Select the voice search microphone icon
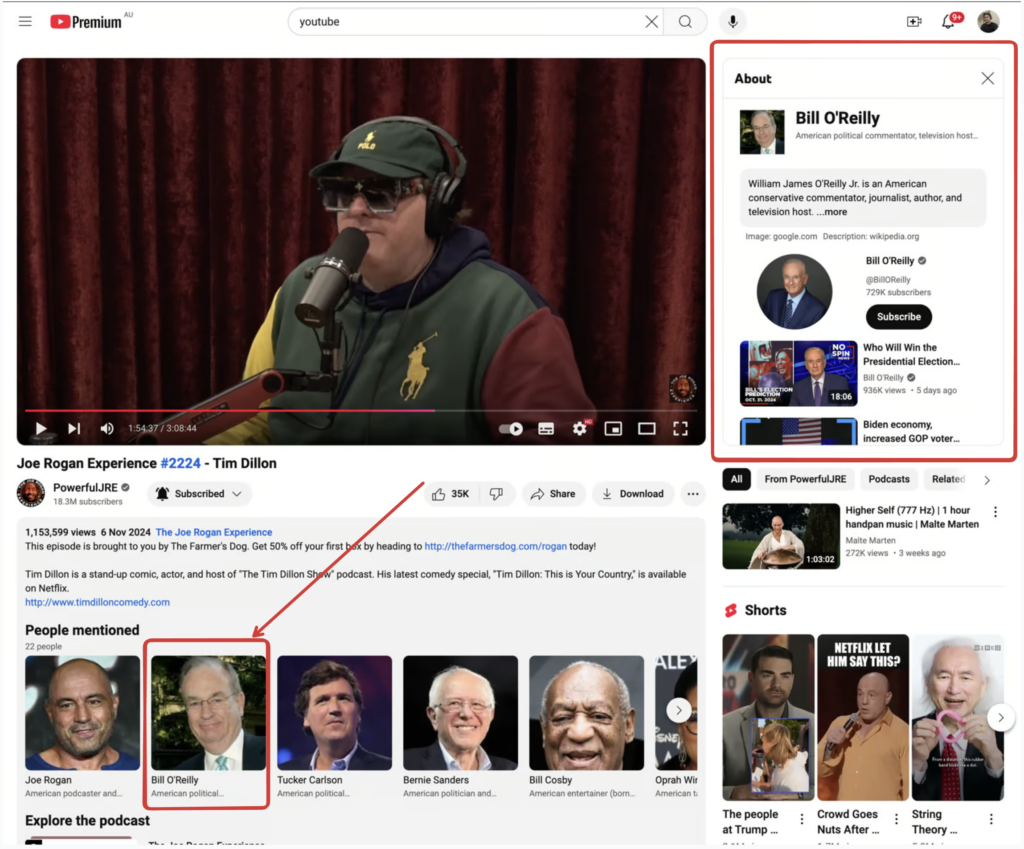 (x=733, y=21)
